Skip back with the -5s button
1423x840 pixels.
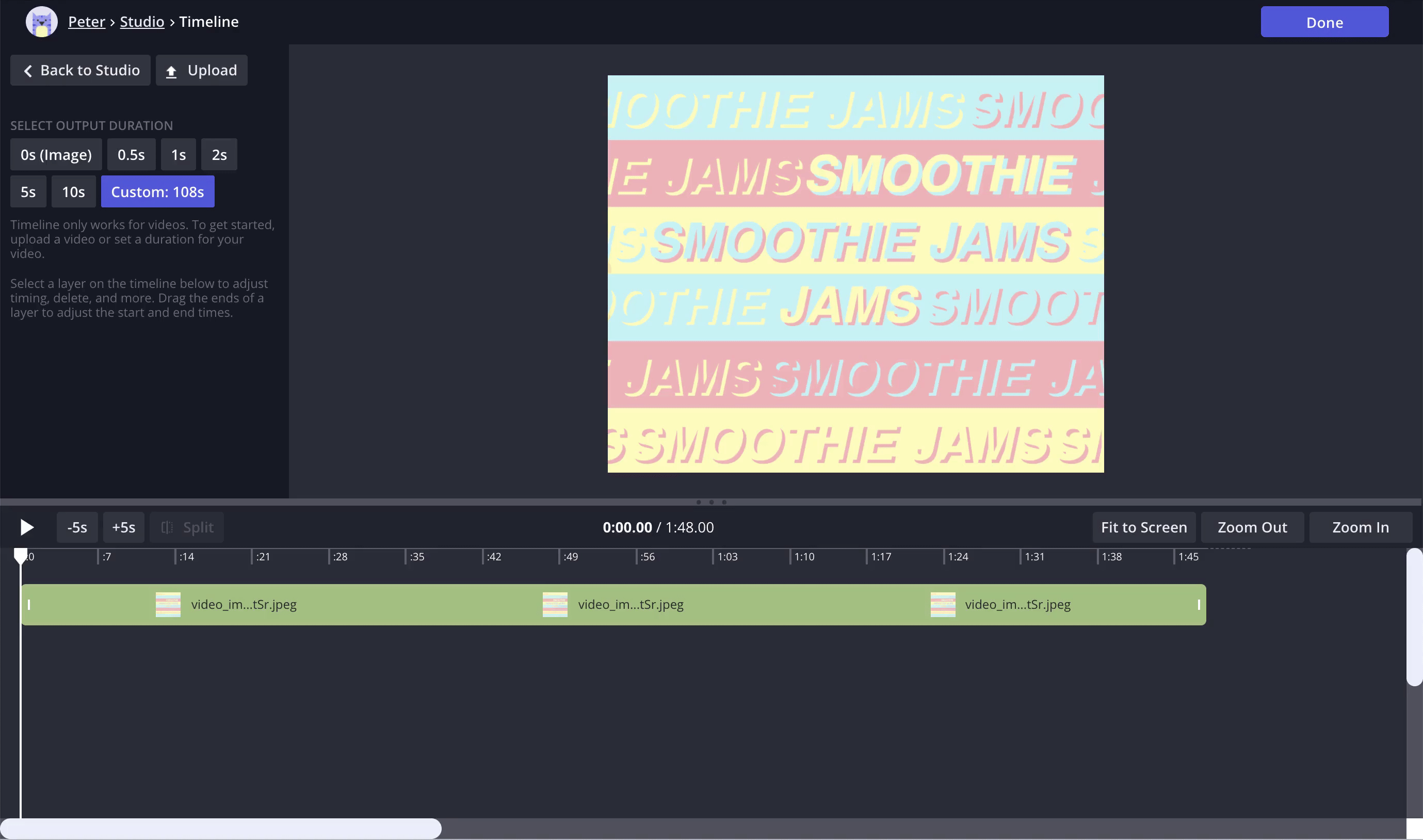click(x=77, y=527)
